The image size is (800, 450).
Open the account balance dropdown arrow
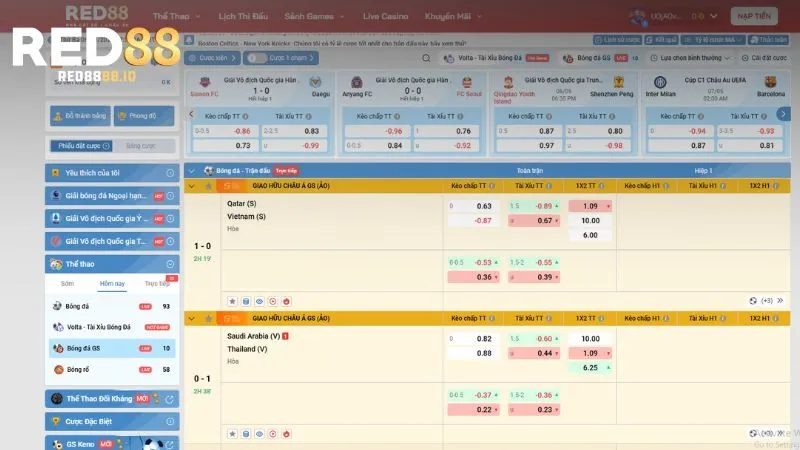coord(714,16)
